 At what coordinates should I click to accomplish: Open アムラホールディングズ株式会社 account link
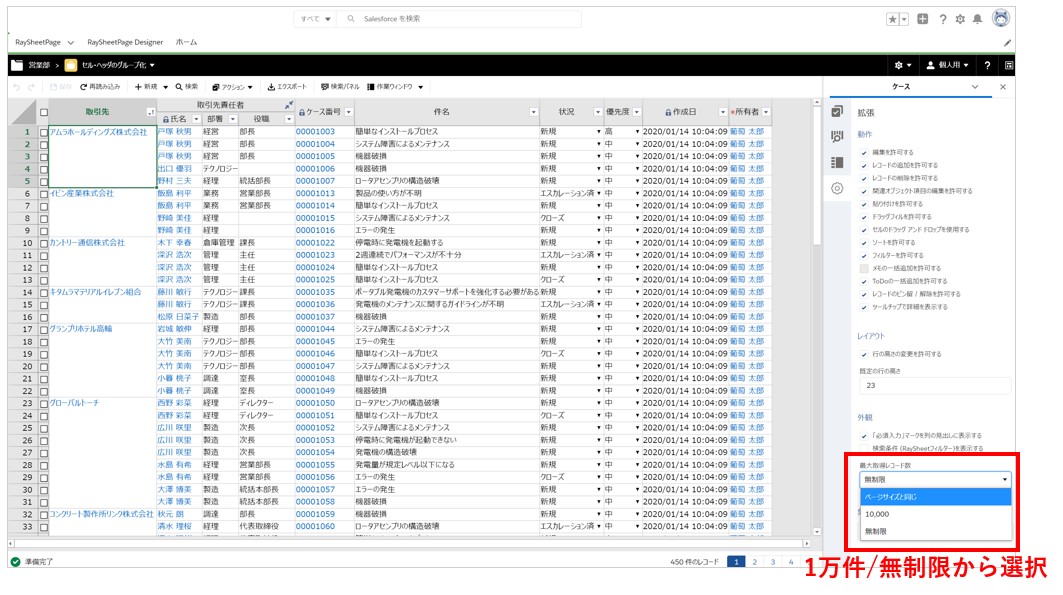[x=98, y=132]
